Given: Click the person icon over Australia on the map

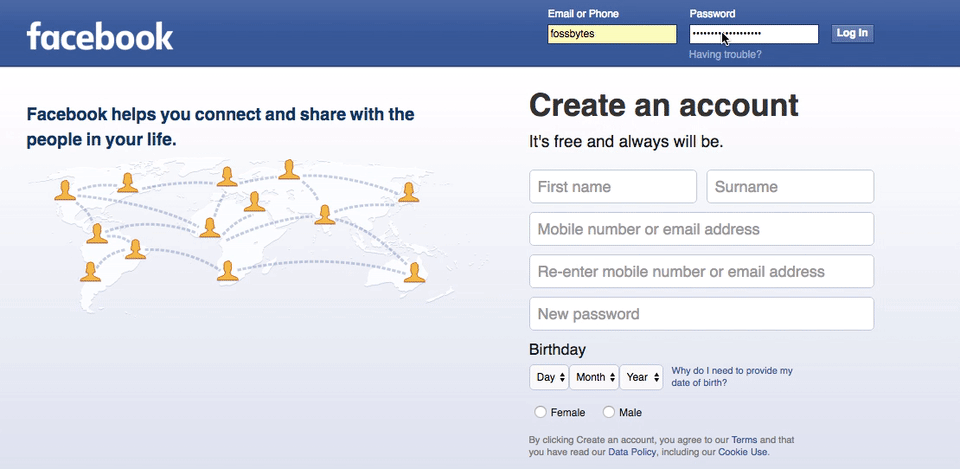Looking at the screenshot, I should (x=414, y=272).
